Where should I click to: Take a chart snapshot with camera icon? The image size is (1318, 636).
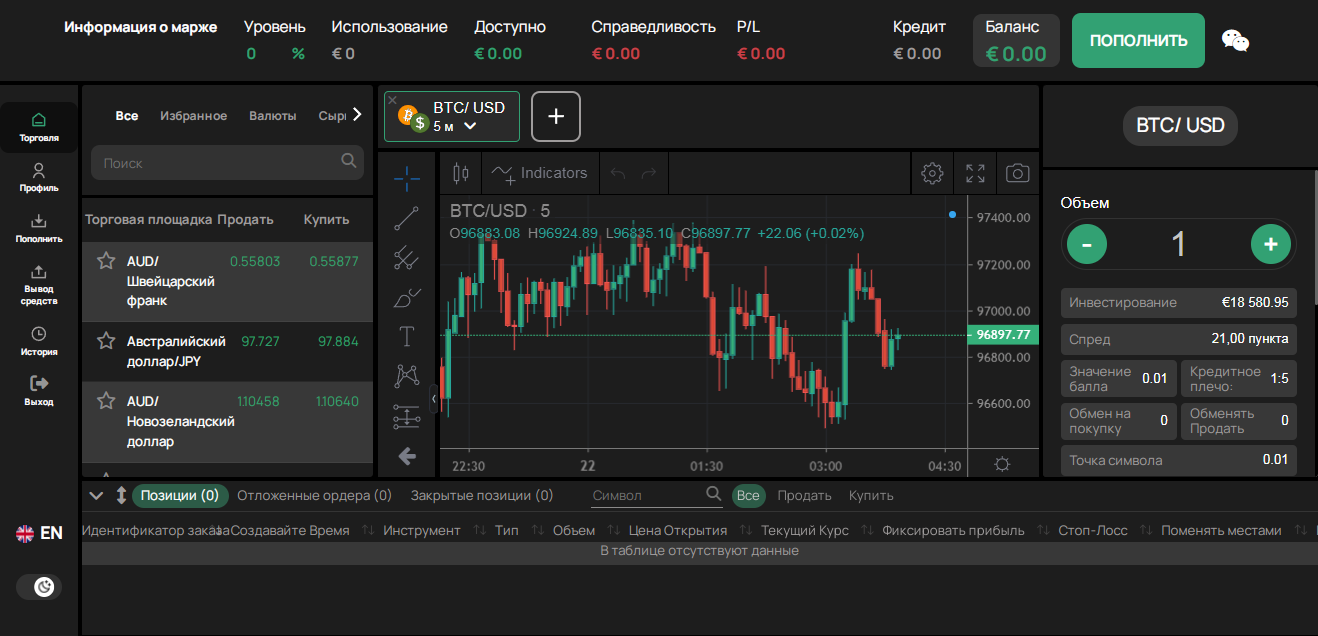(1018, 173)
